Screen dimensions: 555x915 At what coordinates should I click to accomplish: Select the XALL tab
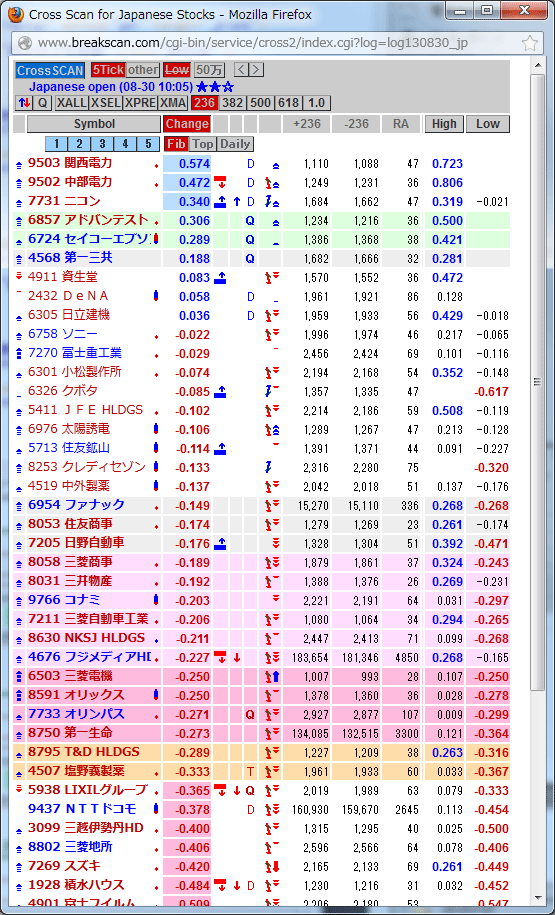click(71, 103)
